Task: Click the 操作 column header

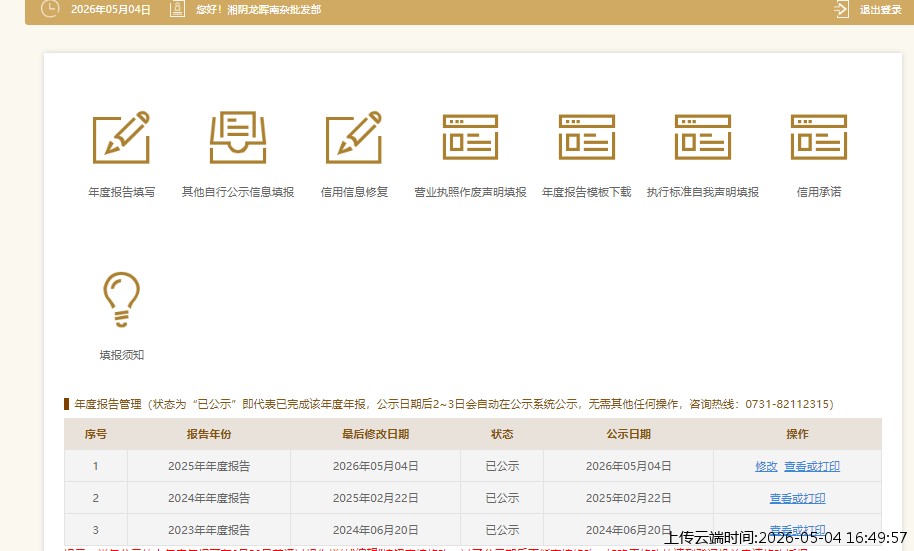Action: pyautogui.click(x=797, y=434)
